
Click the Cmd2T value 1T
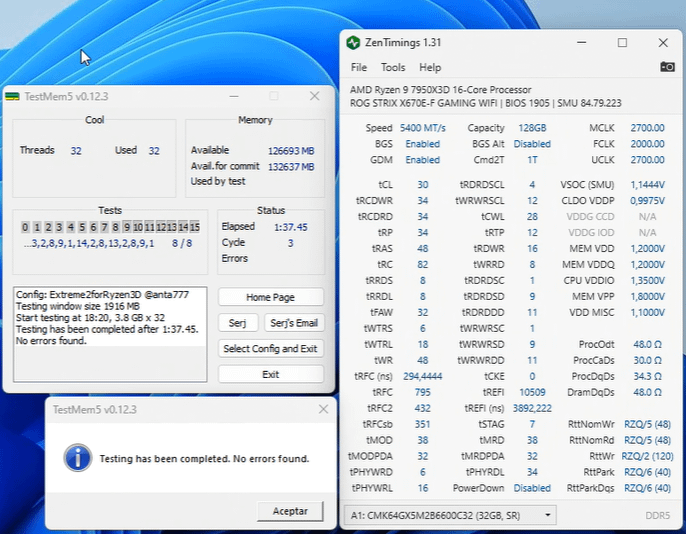tap(532, 160)
